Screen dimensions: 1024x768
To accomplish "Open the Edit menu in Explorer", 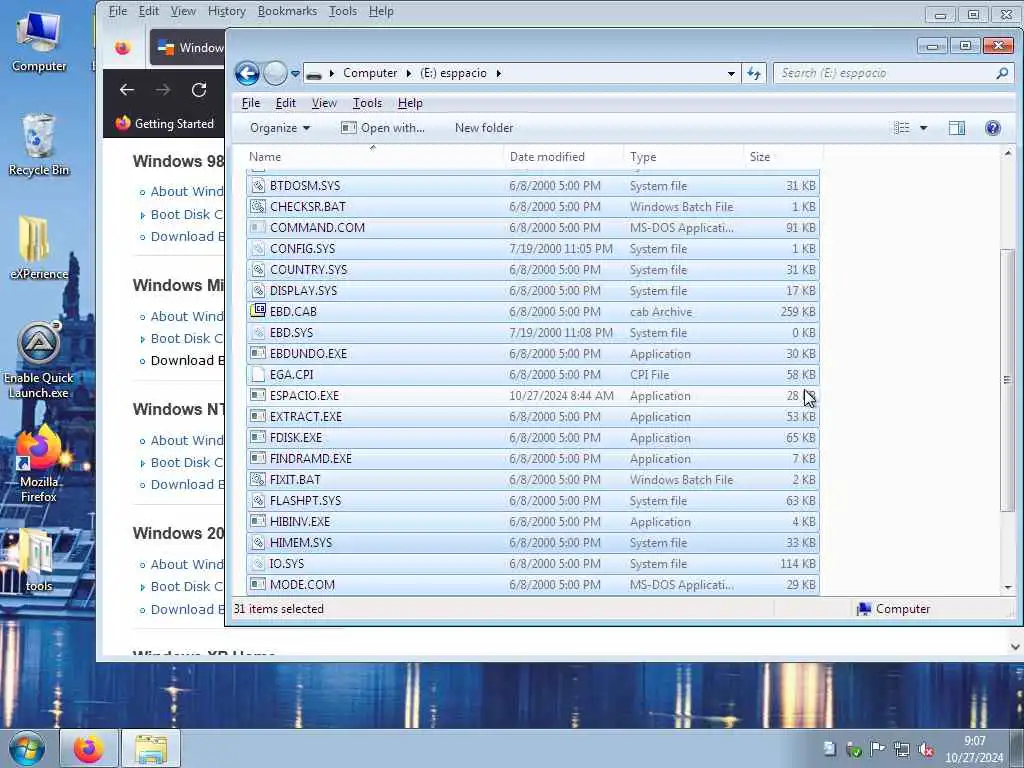I will pyautogui.click(x=285, y=103).
